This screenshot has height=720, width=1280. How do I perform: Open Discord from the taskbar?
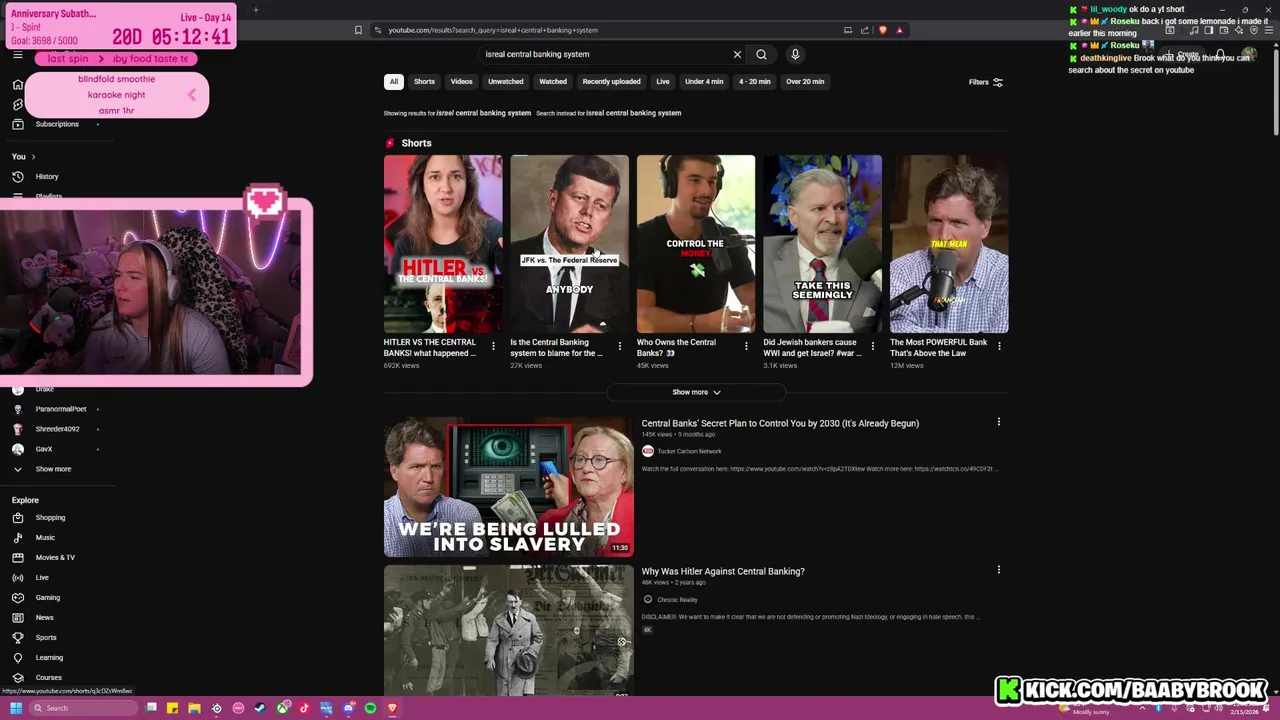tap(348, 708)
